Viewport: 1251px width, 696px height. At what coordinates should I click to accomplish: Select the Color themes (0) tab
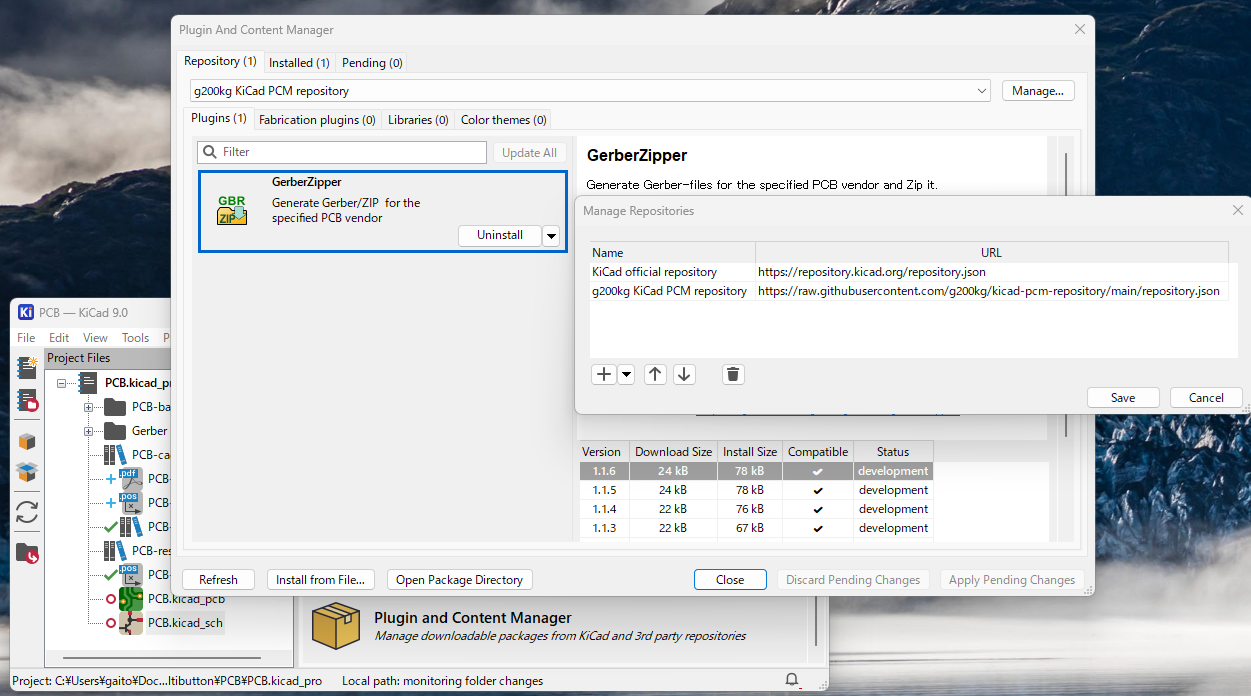tap(504, 119)
